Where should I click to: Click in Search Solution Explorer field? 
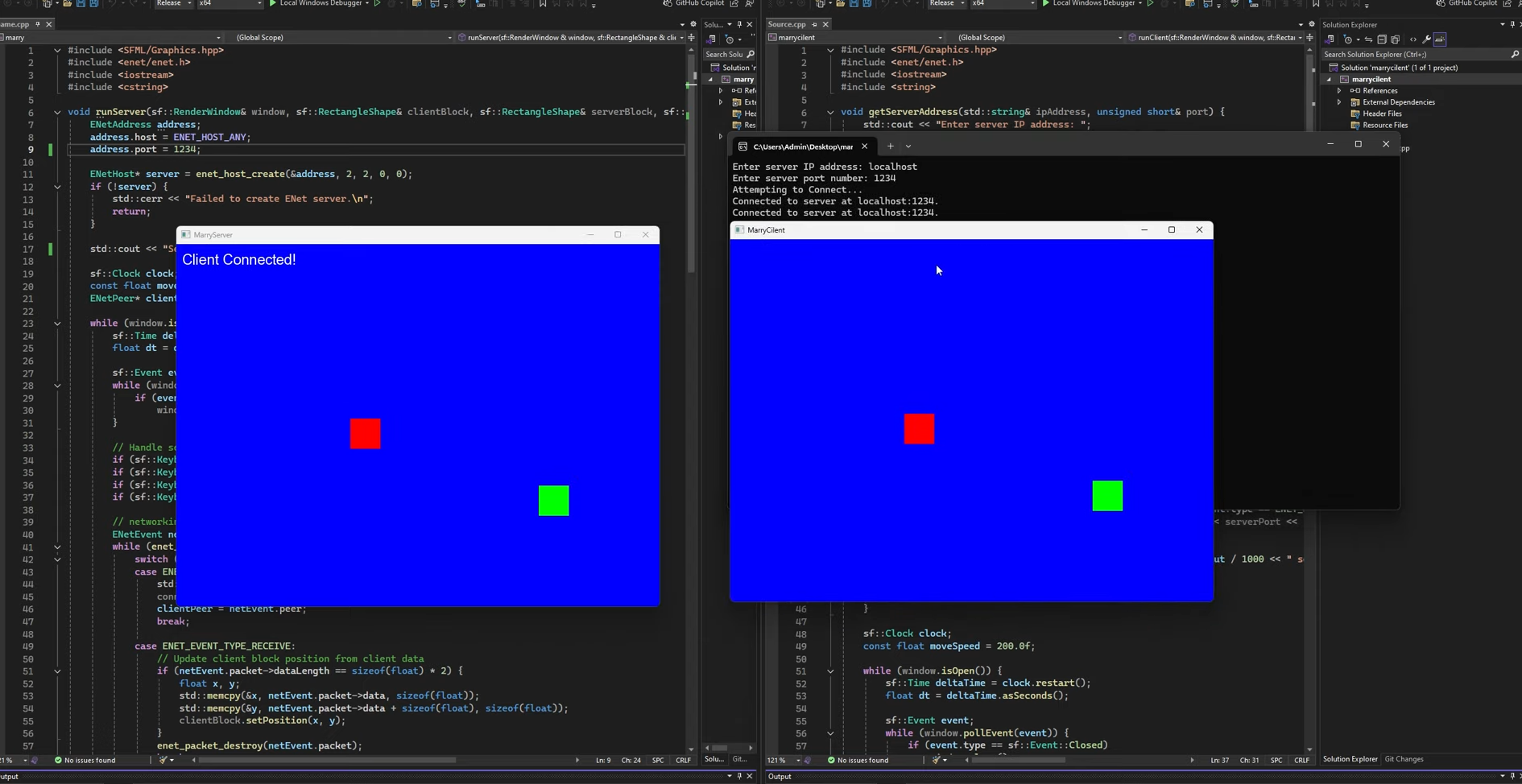click(x=1420, y=54)
